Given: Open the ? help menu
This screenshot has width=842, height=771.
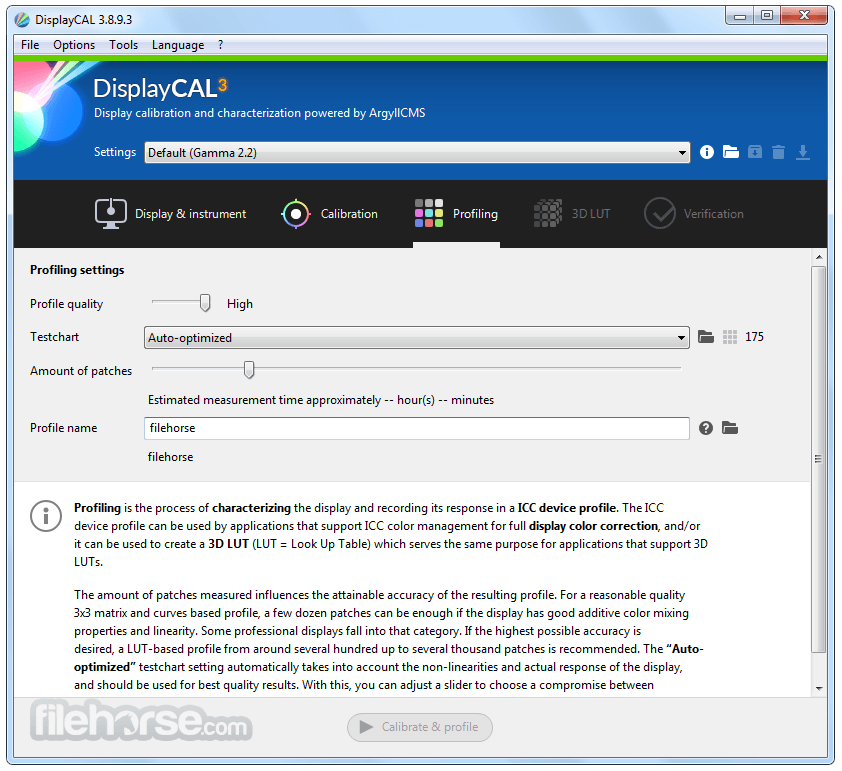Looking at the screenshot, I should tap(220, 45).
